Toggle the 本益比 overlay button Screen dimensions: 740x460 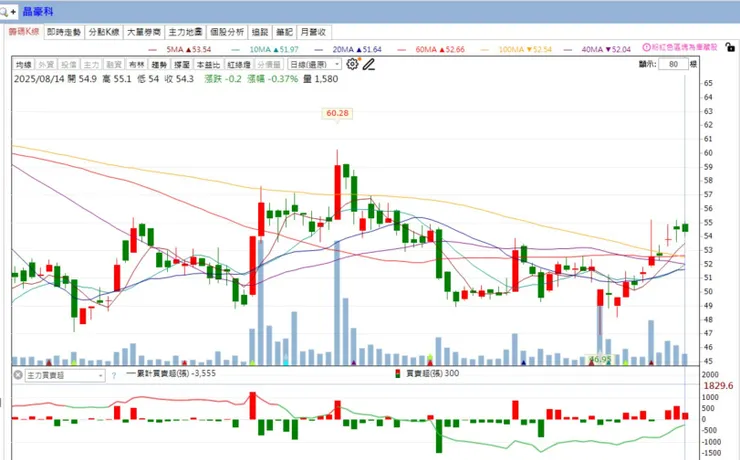click(208, 65)
